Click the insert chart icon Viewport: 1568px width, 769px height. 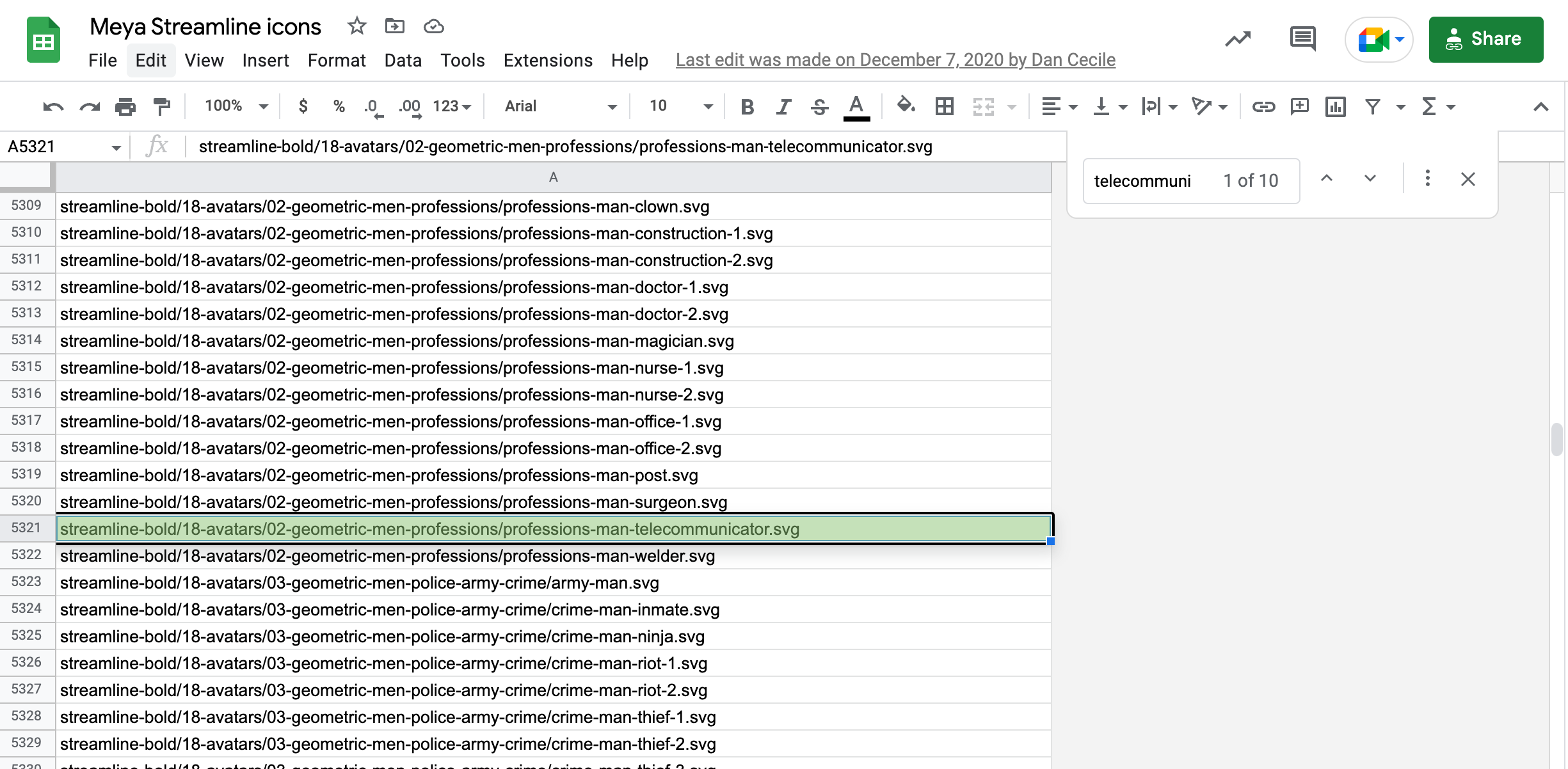pyautogui.click(x=1336, y=106)
